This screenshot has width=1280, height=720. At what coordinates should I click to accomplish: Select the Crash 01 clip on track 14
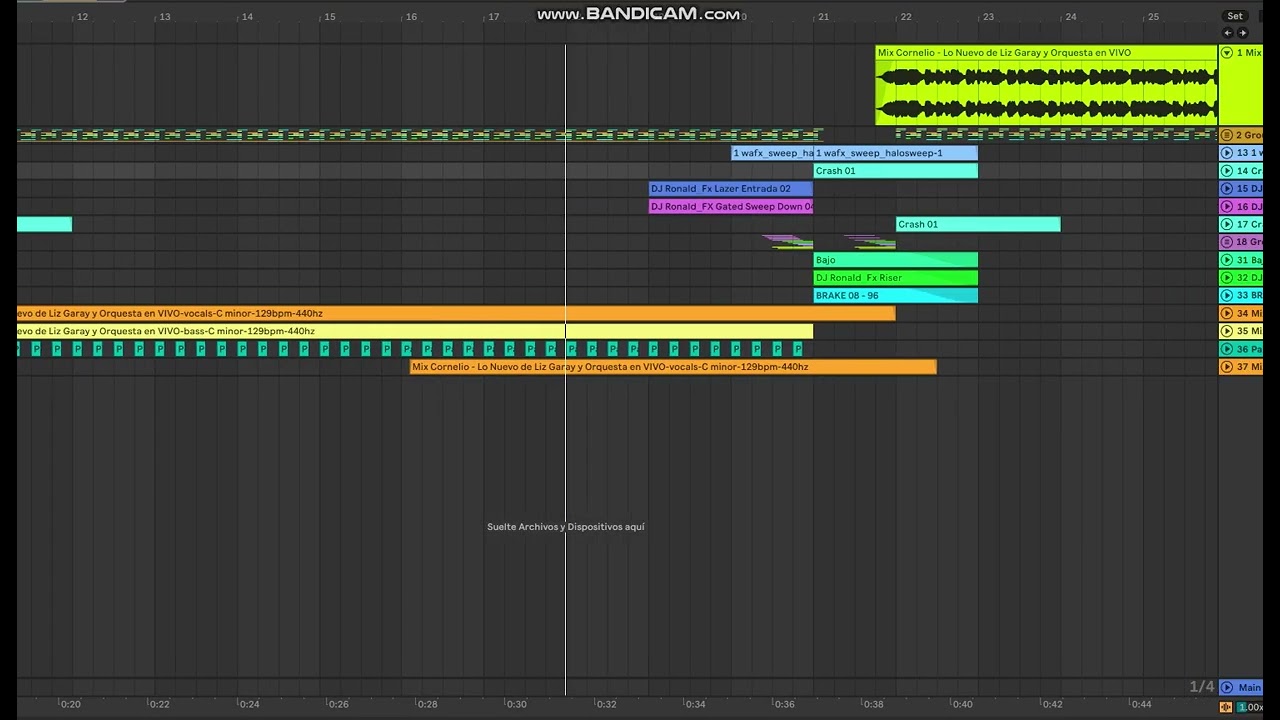tap(895, 171)
